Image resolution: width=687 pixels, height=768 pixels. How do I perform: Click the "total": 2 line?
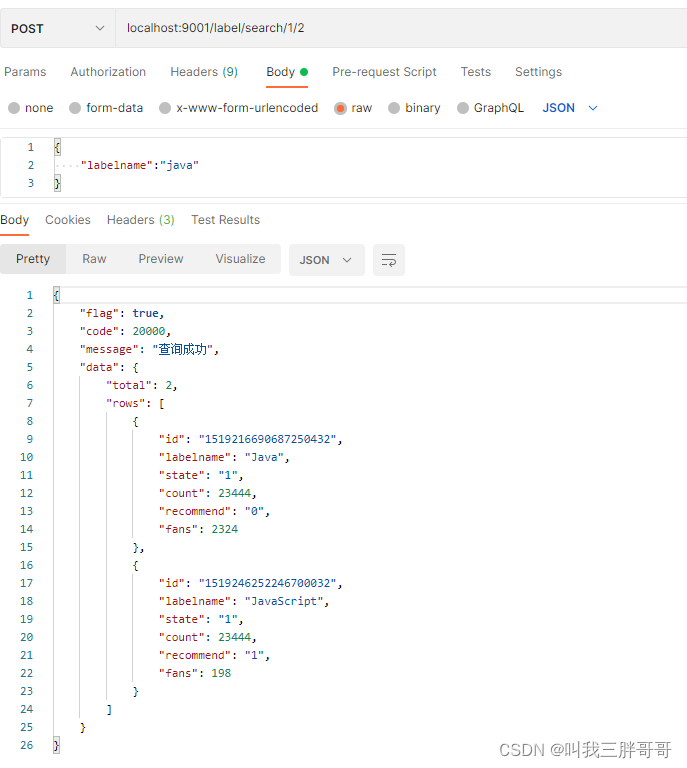pos(142,385)
